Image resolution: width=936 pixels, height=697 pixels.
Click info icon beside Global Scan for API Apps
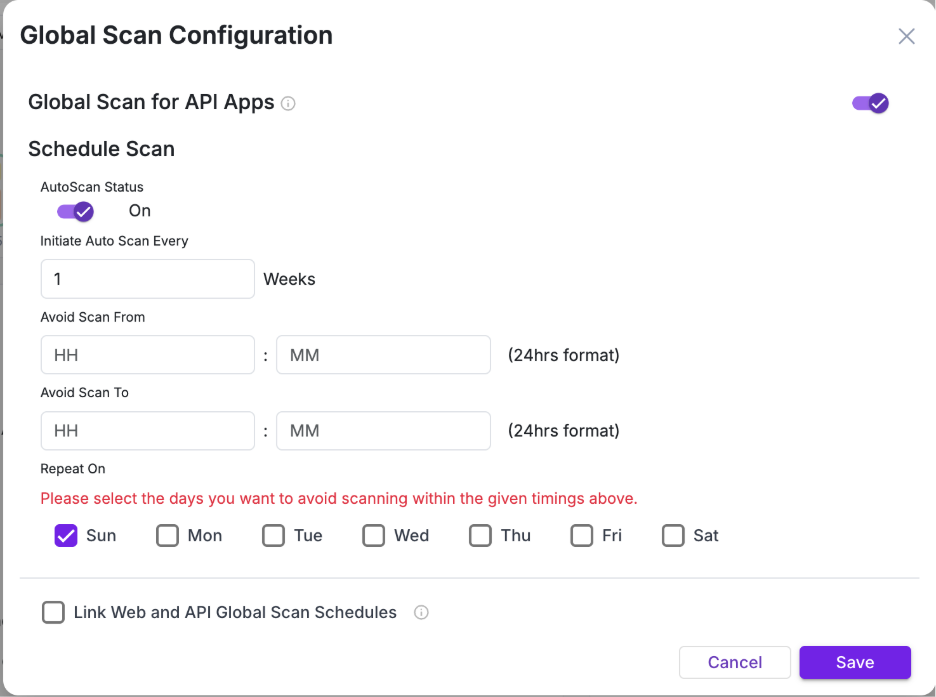pos(288,103)
